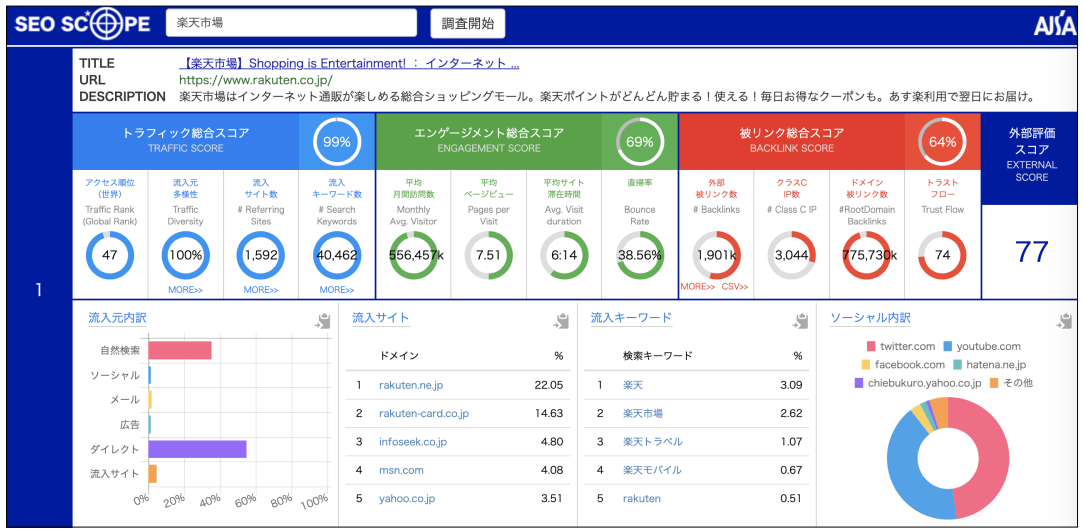Copy the 流入キーワード table via its clipboard icon

(x=801, y=321)
